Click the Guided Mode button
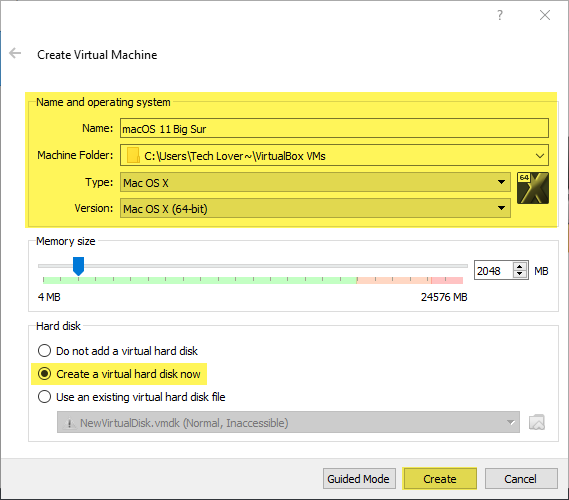Viewport: 569px width, 500px height. click(359, 479)
